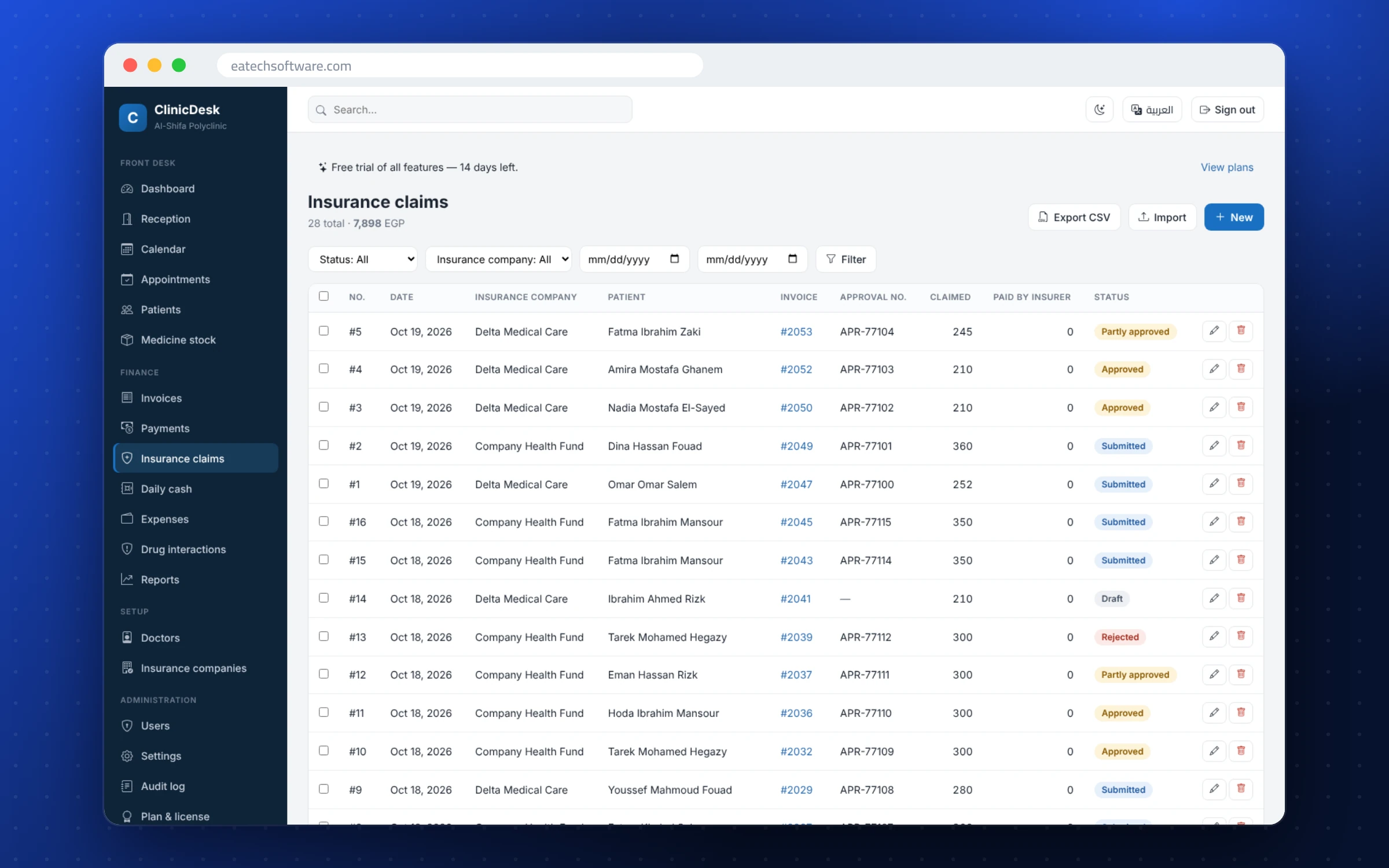
Task: Open Drug interactions page
Action: 196,549
